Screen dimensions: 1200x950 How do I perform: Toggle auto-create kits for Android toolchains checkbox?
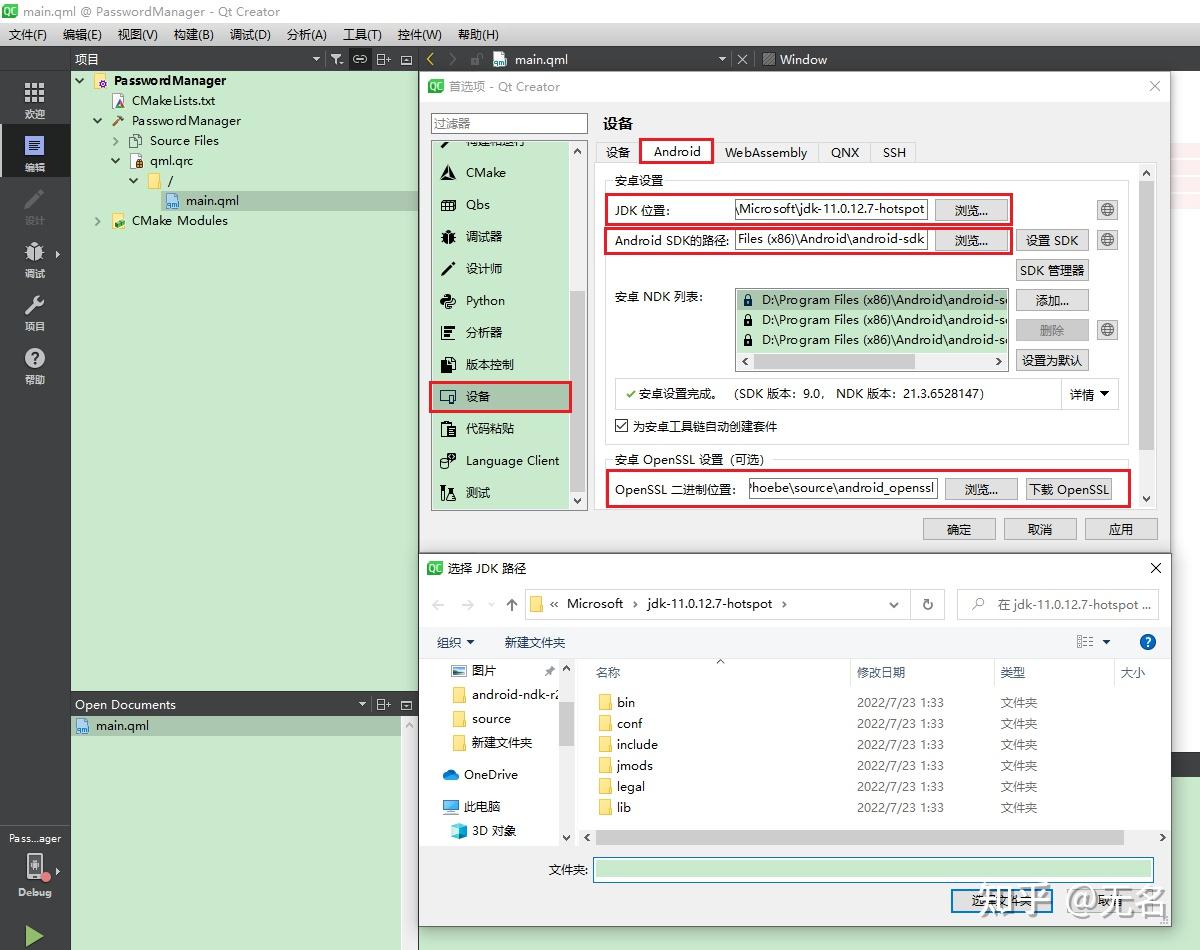[x=622, y=426]
